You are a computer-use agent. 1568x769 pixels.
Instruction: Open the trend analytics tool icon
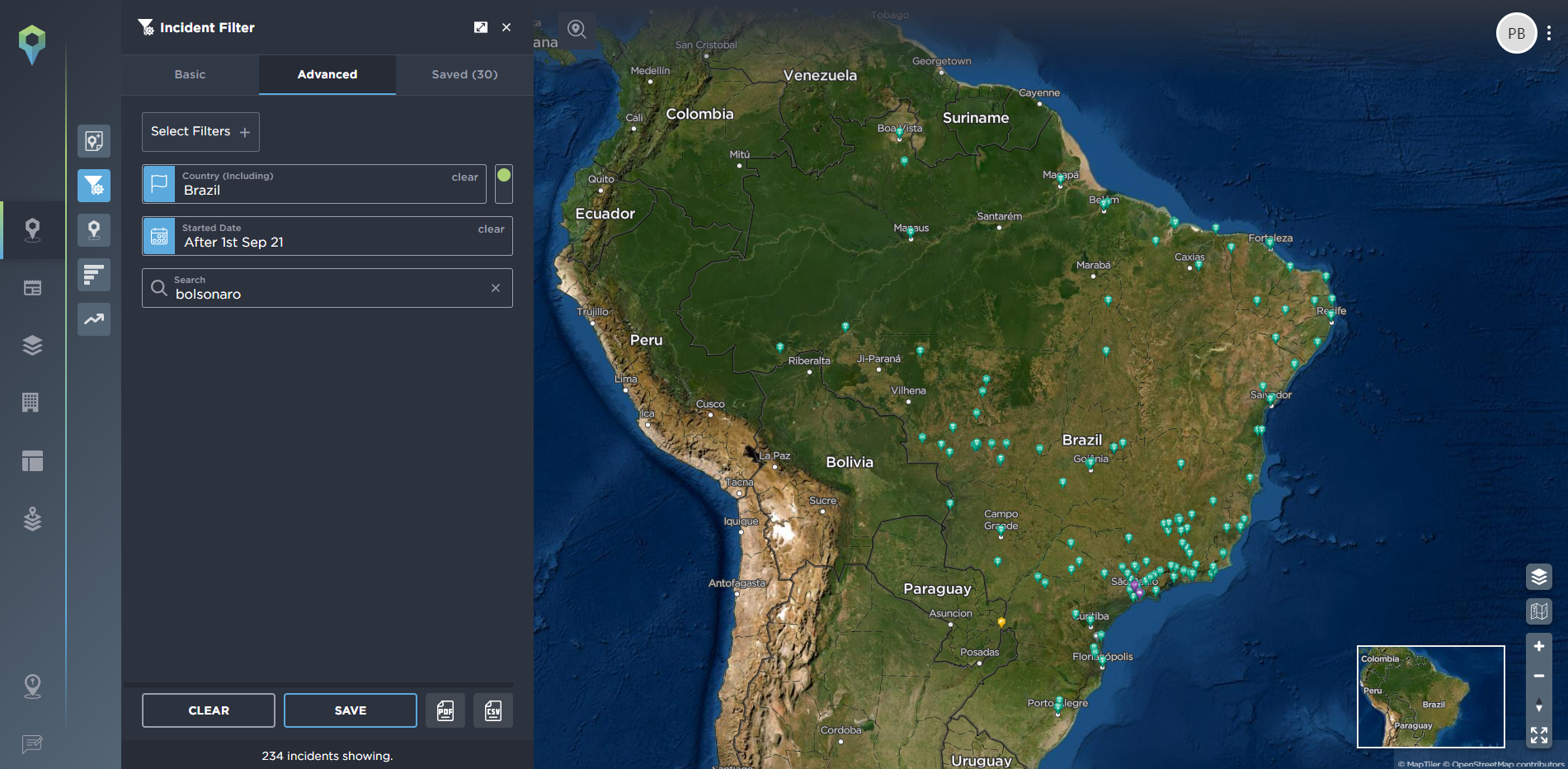tap(94, 319)
